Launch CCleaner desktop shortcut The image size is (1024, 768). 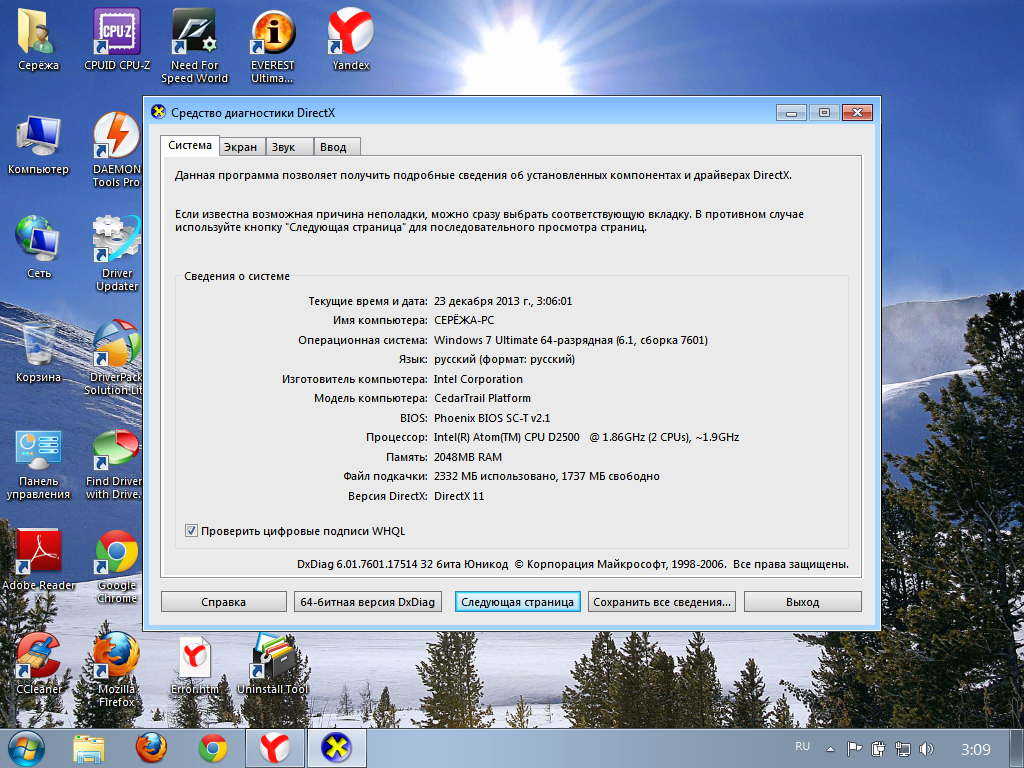(38, 664)
